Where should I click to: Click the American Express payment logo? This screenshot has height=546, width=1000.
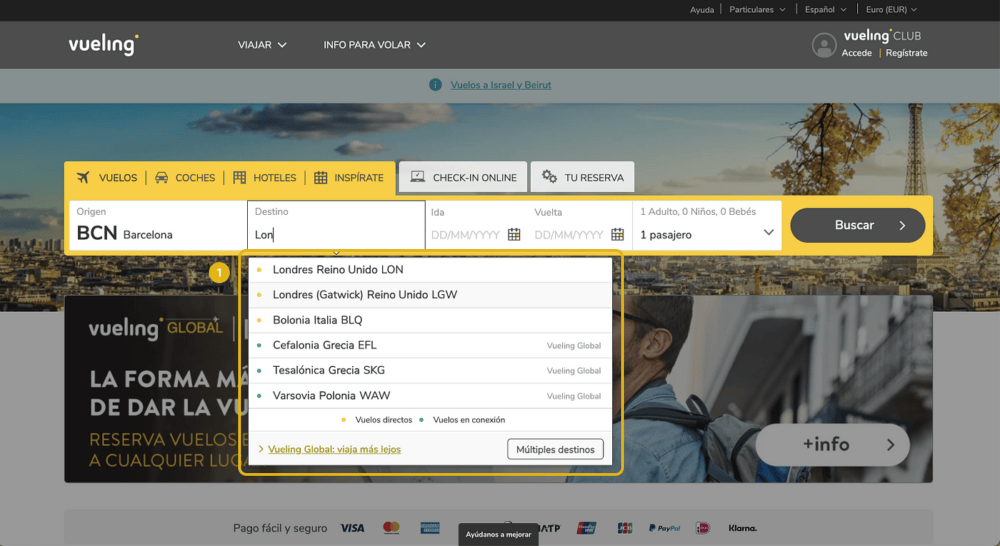pyautogui.click(x=430, y=528)
